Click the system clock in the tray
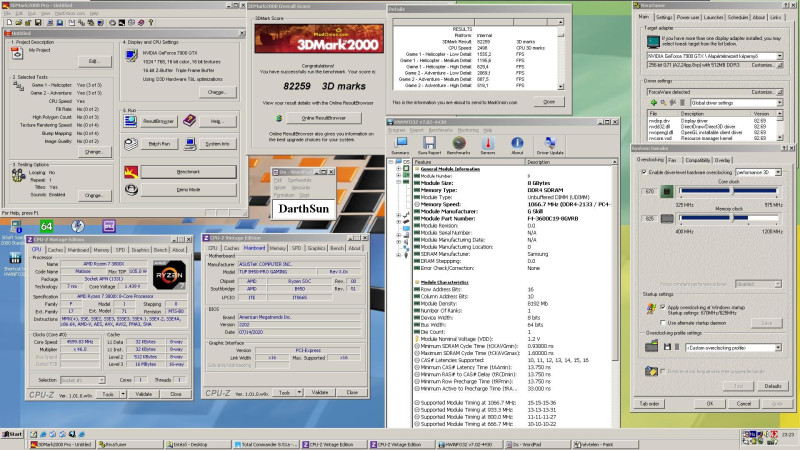 (x=788, y=435)
